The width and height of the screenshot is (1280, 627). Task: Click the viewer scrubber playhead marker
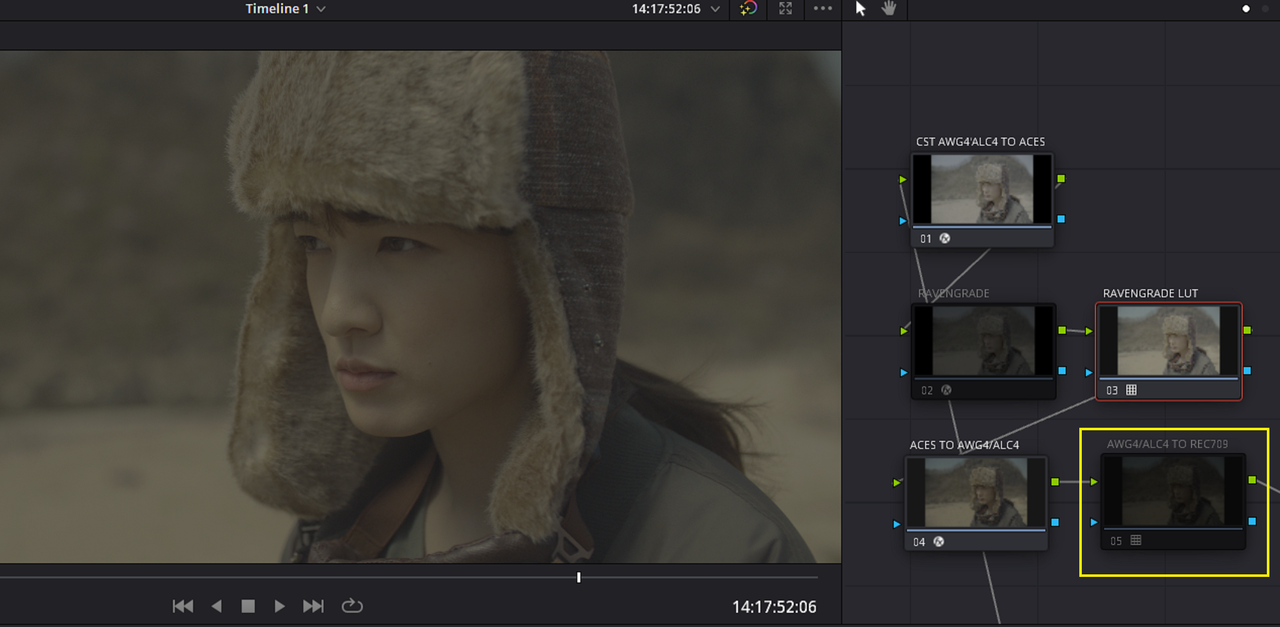pos(579,577)
